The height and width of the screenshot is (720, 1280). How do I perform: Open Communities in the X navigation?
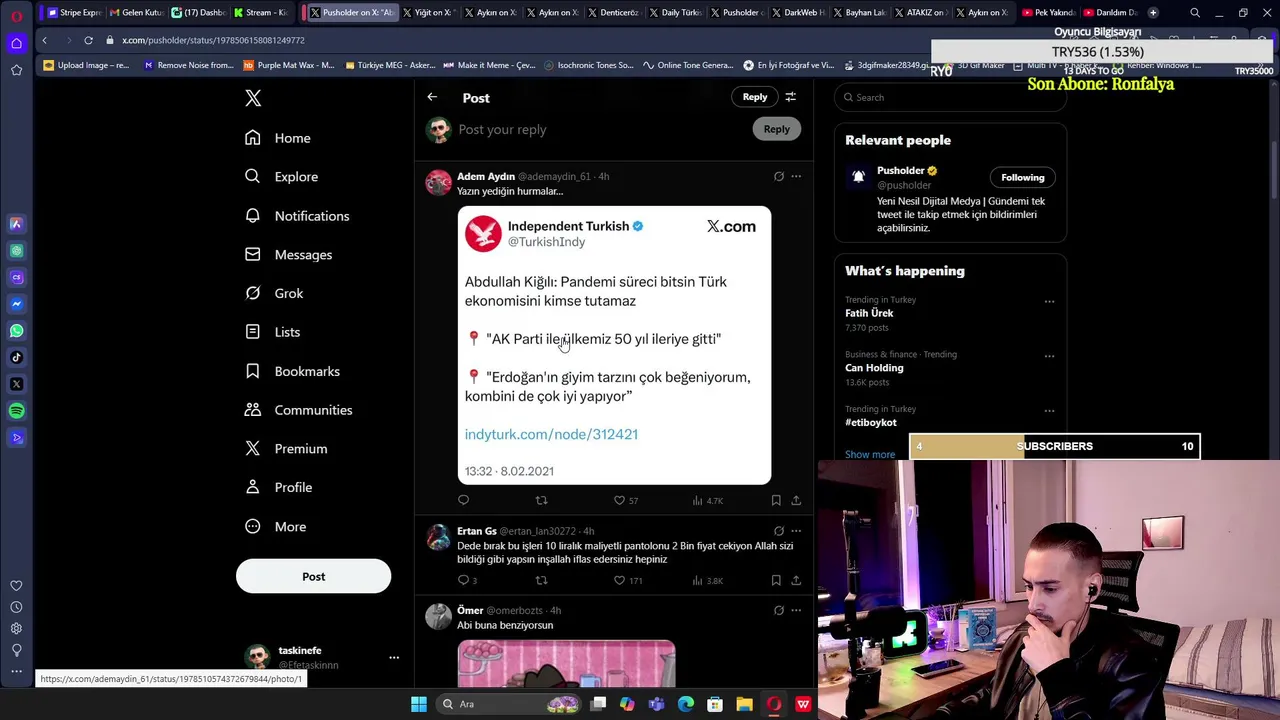tap(299, 410)
